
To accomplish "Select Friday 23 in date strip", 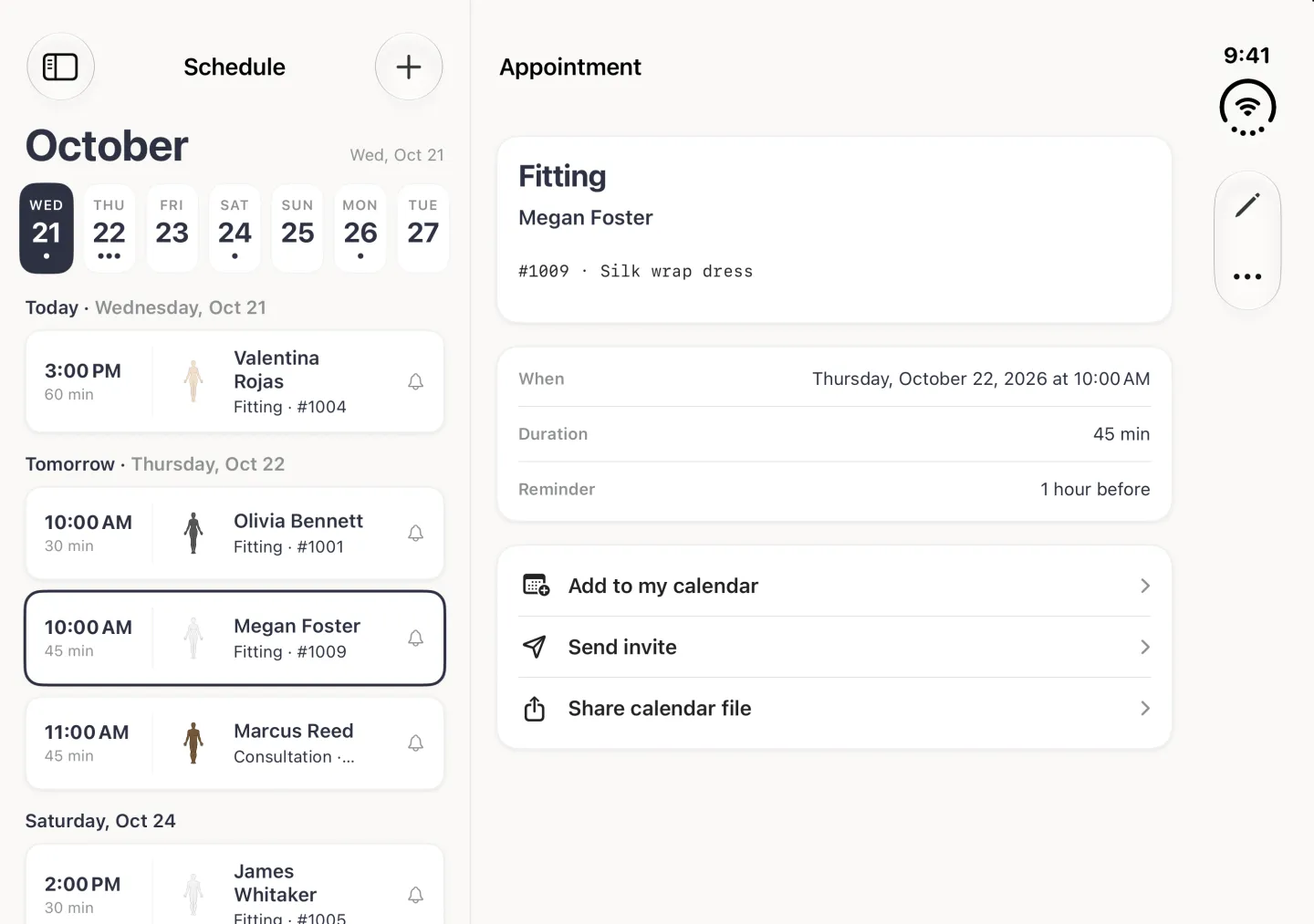I will coord(172,229).
